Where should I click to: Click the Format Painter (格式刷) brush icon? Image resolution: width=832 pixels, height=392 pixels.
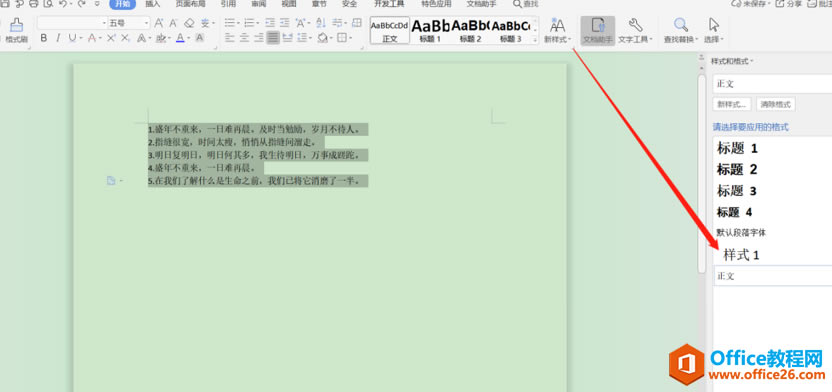16,24
